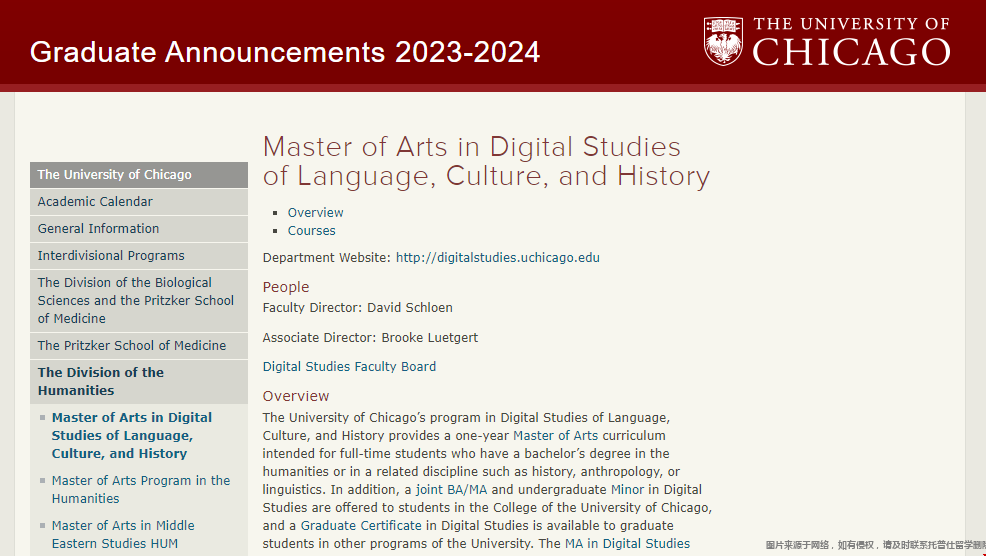986x556 pixels.
Task: Click the People section heading
Action: pos(285,287)
